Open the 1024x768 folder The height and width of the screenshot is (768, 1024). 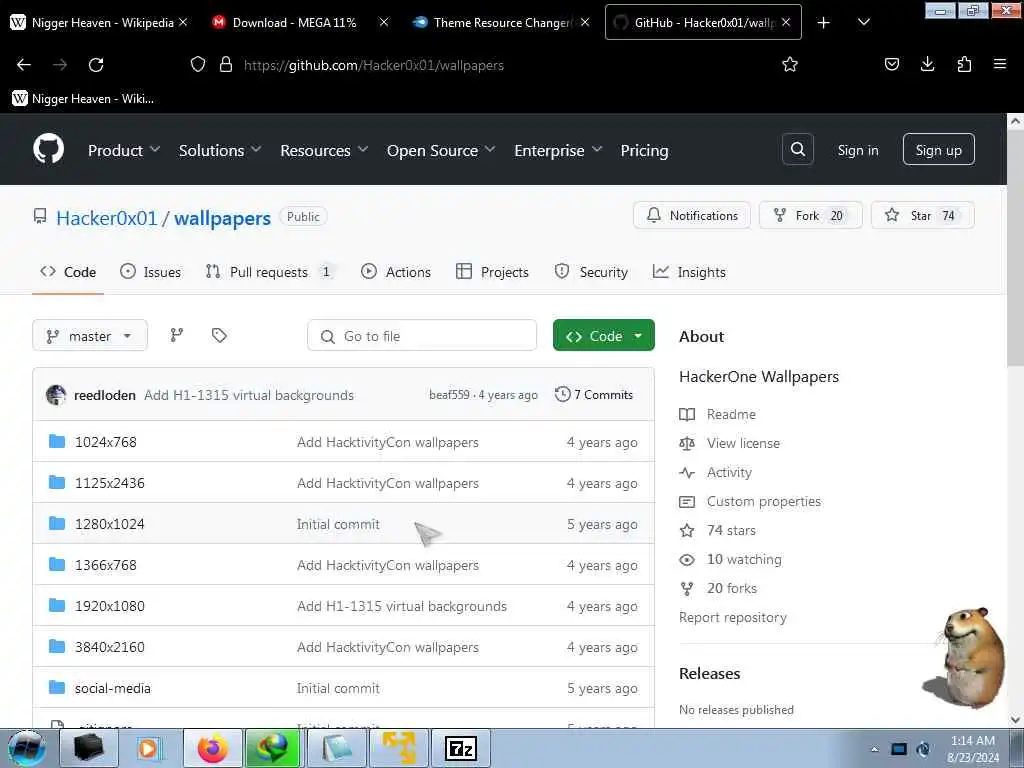(105, 442)
